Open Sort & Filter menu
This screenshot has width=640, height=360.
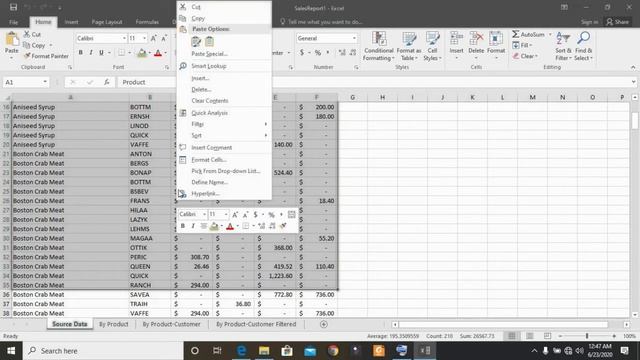click(x=563, y=46)
